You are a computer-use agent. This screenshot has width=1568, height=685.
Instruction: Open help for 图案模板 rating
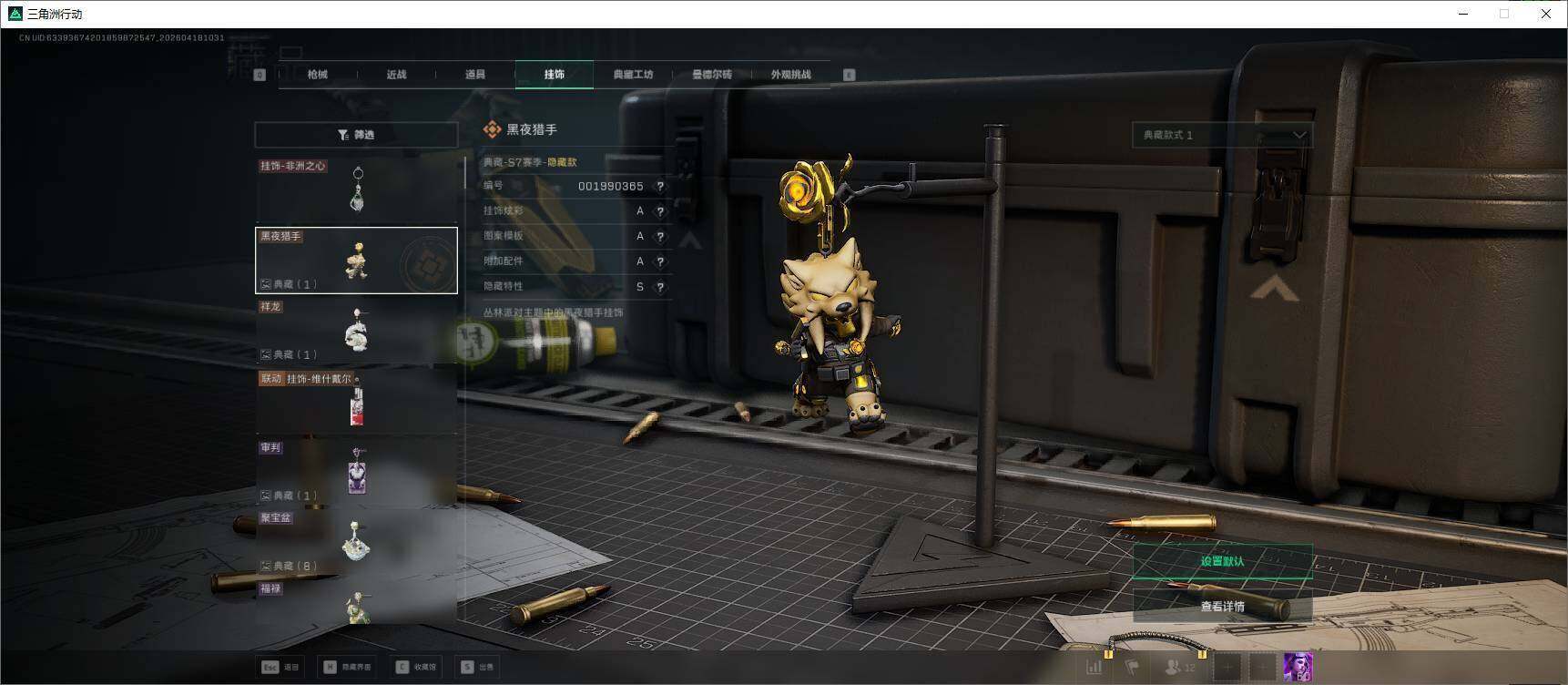click(x=660, y=236)
